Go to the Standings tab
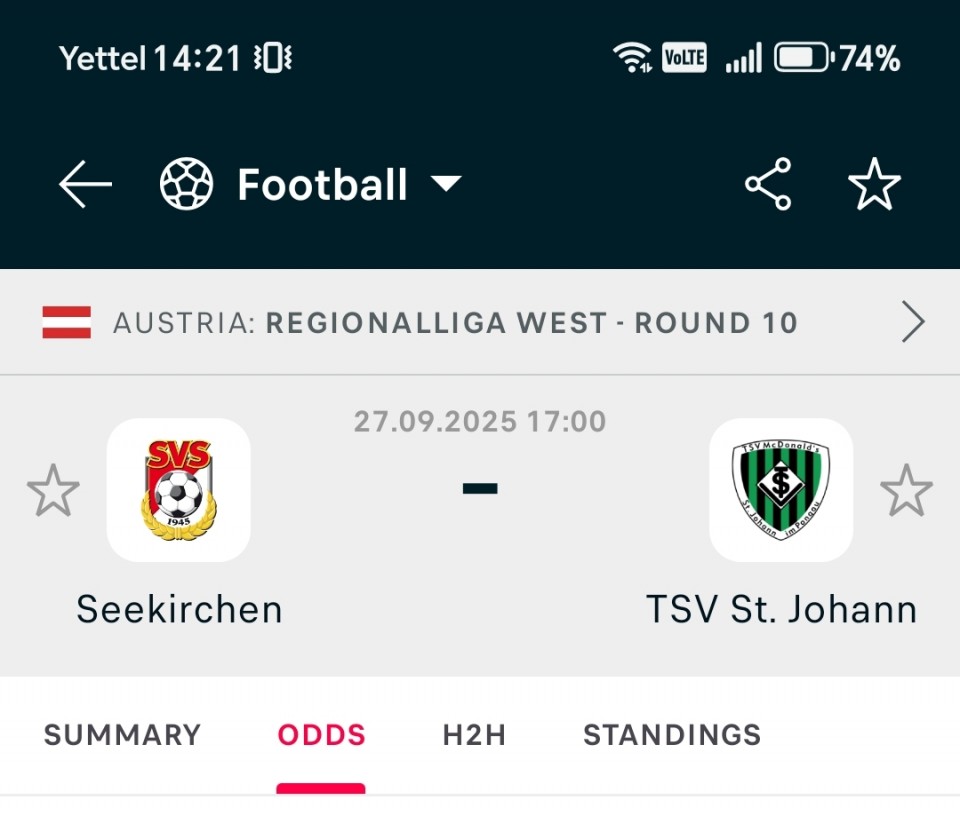The width and height of the screenshot is (960, 816). (x=672, y=735)
